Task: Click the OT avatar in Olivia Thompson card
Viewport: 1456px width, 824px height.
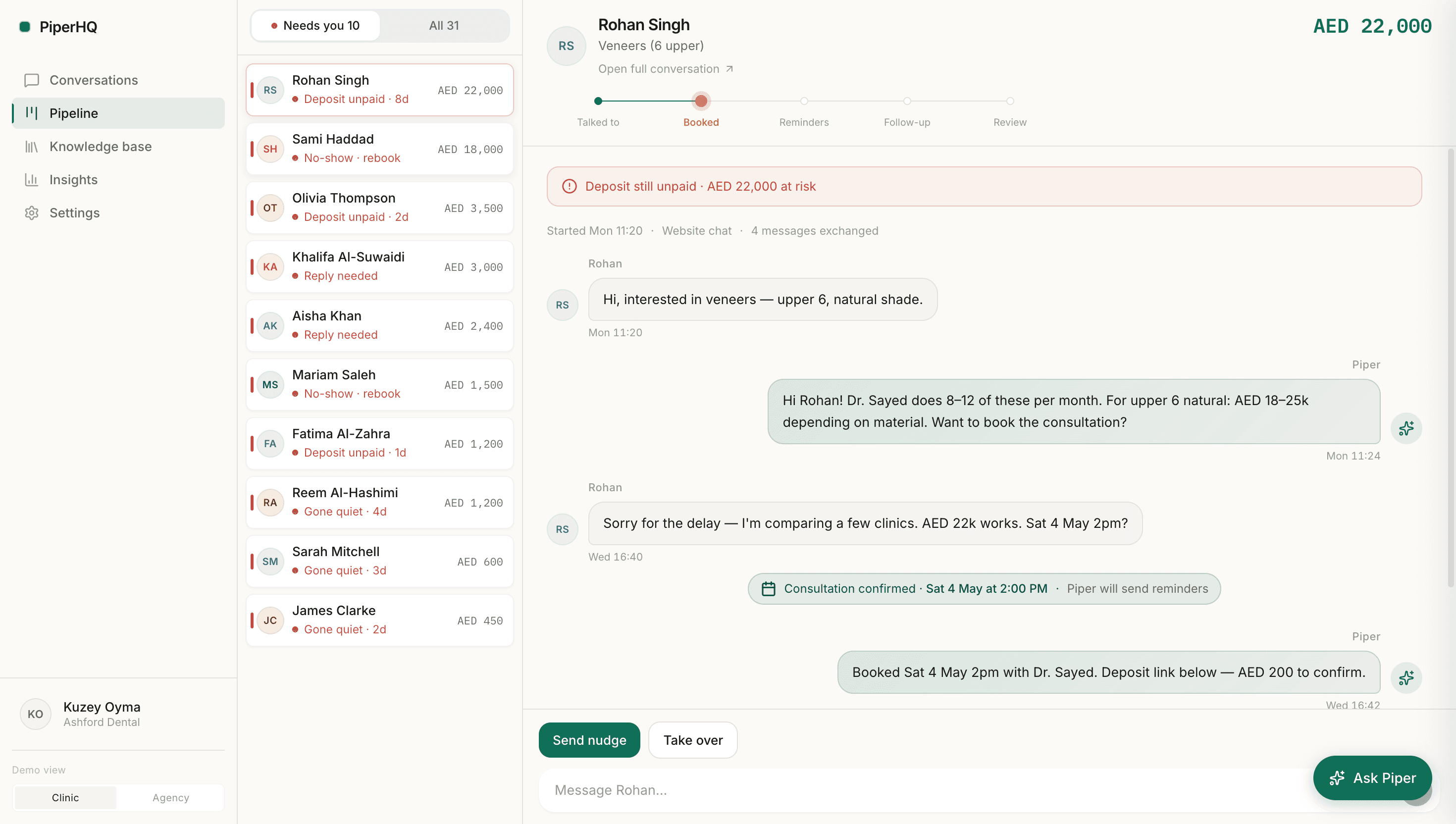Action: pos(270,207)
